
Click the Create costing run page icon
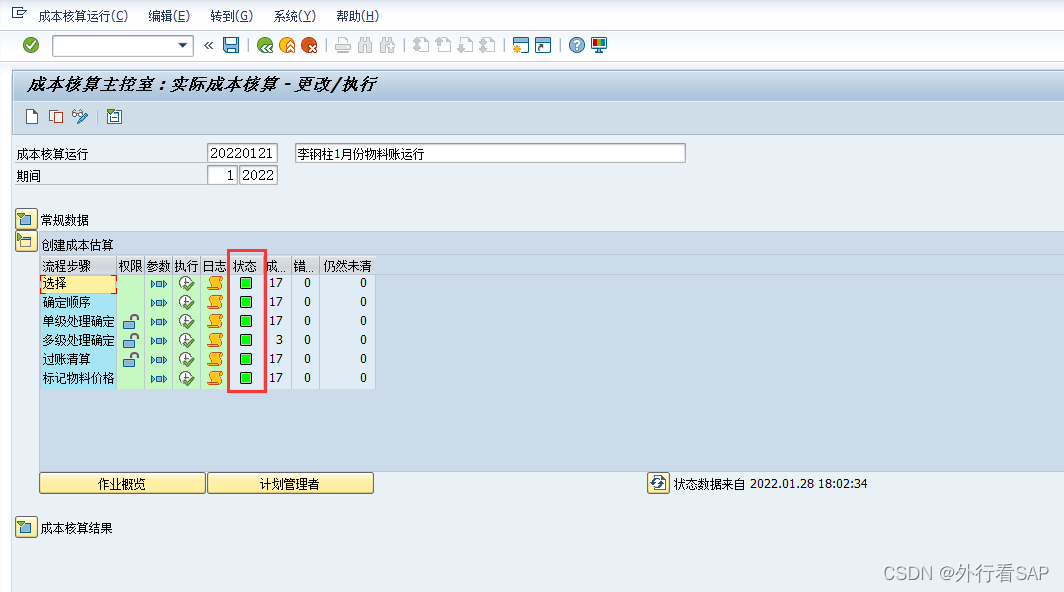(x=32, y=117)
